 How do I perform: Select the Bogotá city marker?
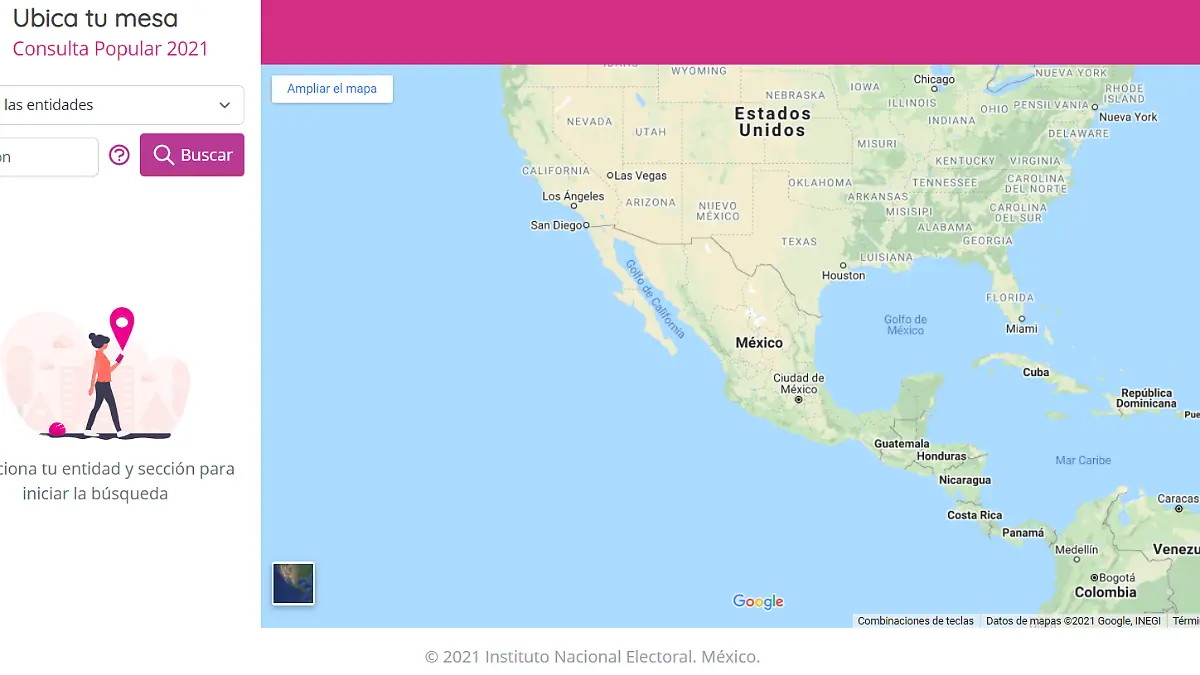pyautogui.click(x=1094, y=578)
